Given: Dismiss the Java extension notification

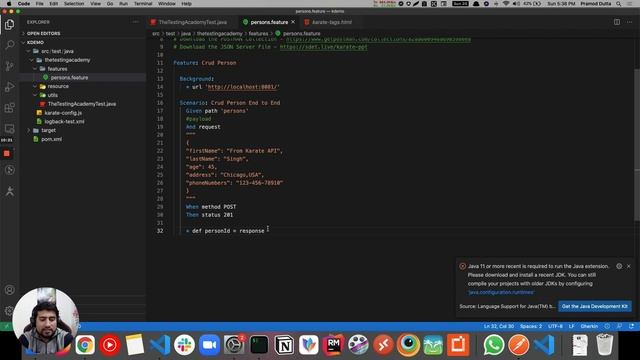Looking at the screenshot, I should pyautogui.click(x=629, y=266).
